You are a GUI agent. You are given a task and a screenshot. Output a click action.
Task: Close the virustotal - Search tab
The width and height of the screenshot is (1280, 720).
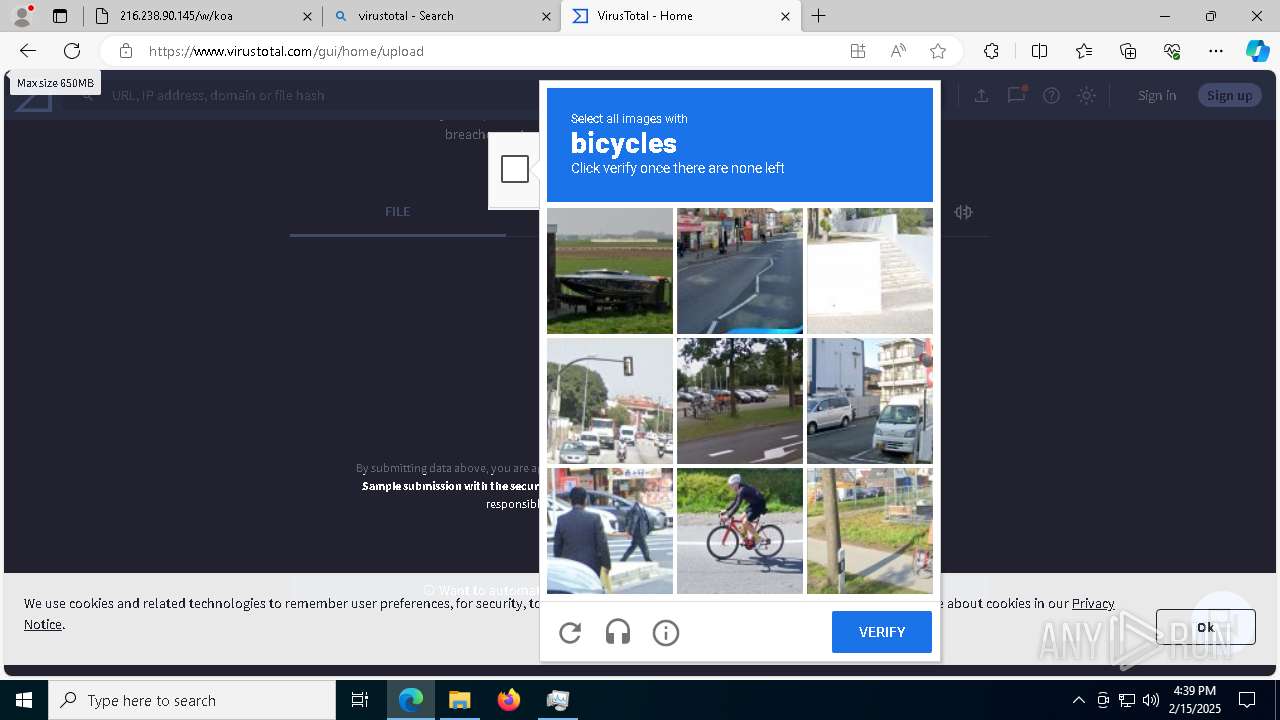[x=546, y=16]
